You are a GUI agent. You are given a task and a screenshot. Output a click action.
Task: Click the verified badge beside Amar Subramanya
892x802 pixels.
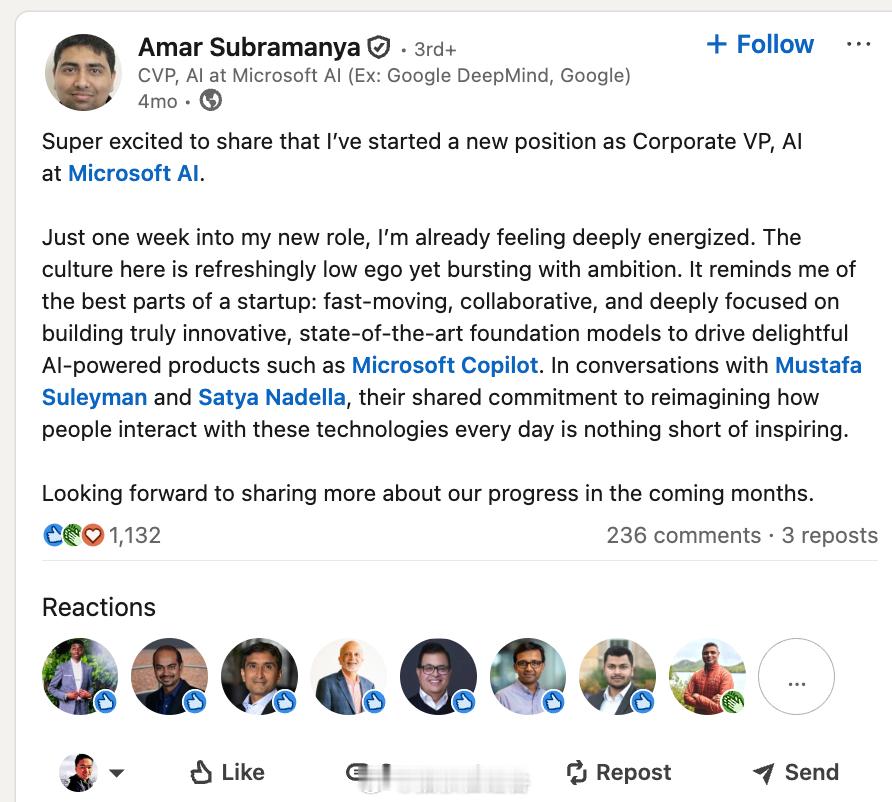coord(379,47)
